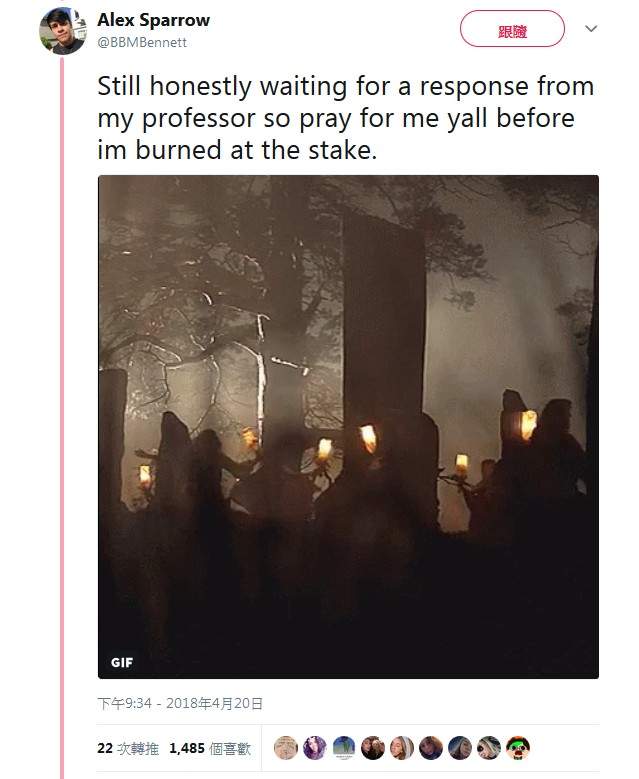Expand the tweet options chevron menu
Screen dimensions: 639x779
pyautogui.click(x=591, y=29)
